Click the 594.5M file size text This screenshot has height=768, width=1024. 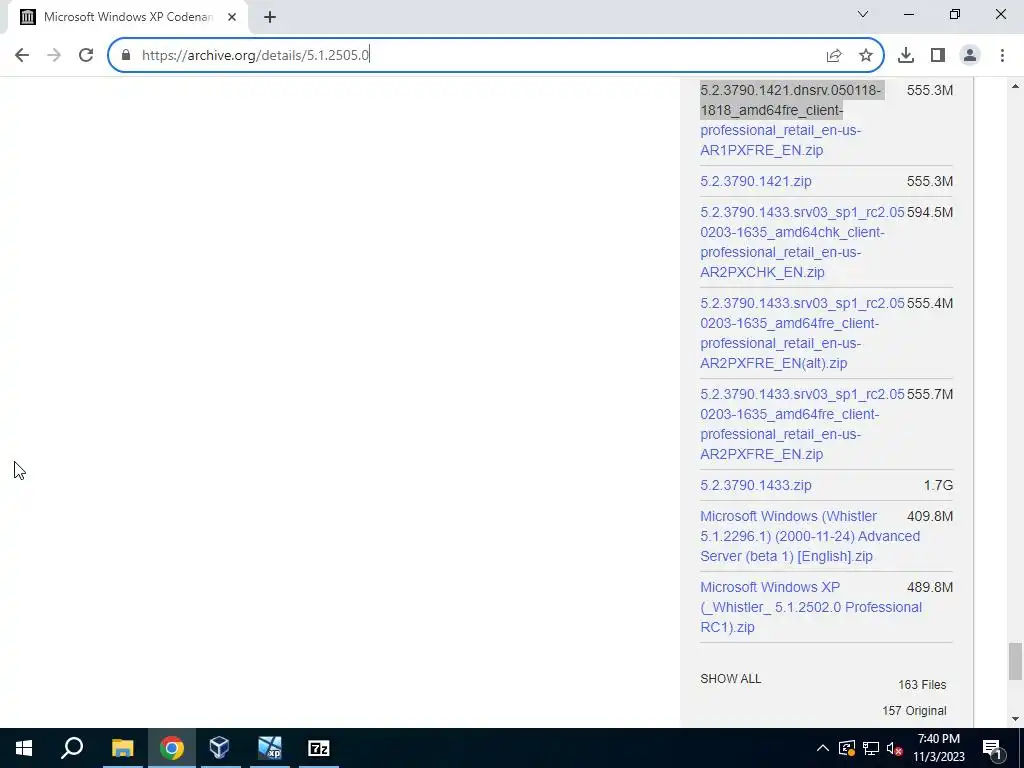[930, 212]
